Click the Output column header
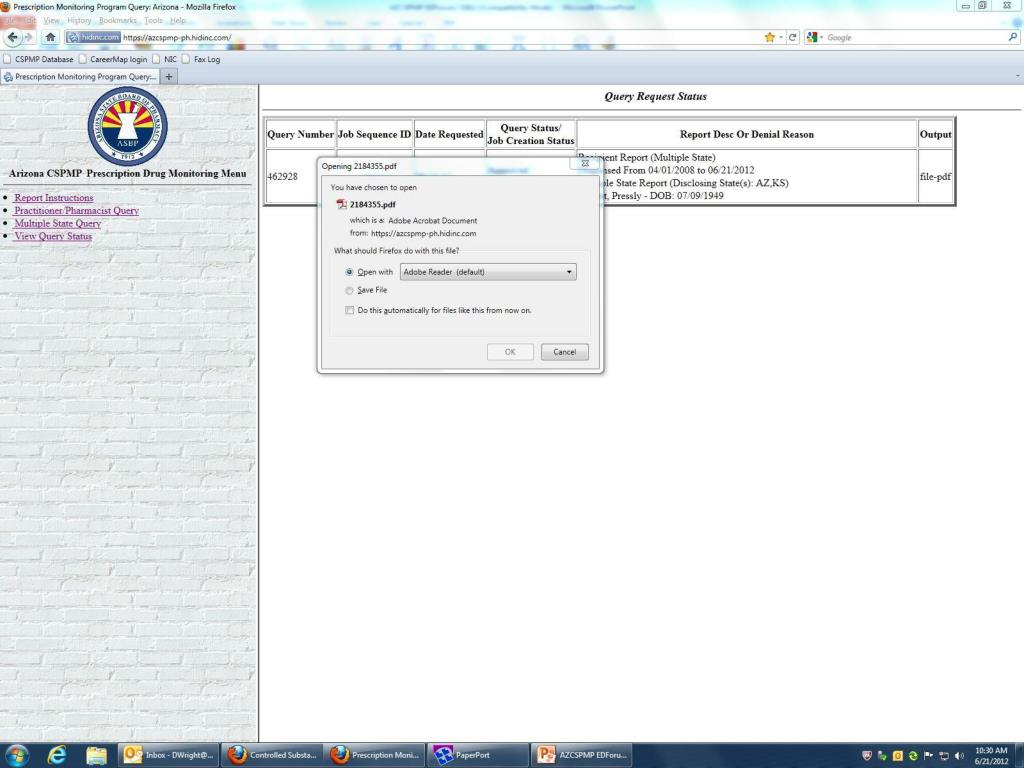 935,134
